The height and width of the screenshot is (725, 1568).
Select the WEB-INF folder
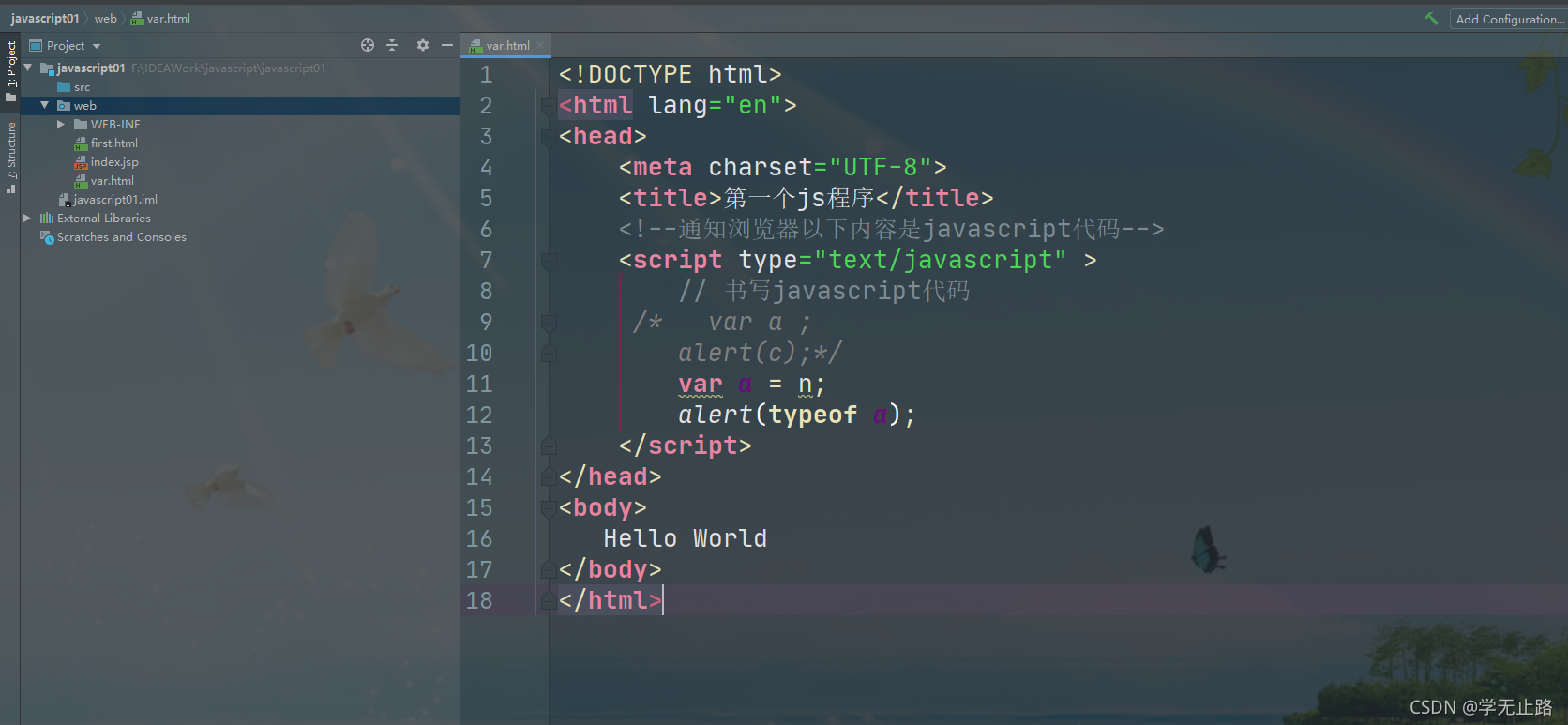(115, 124)
